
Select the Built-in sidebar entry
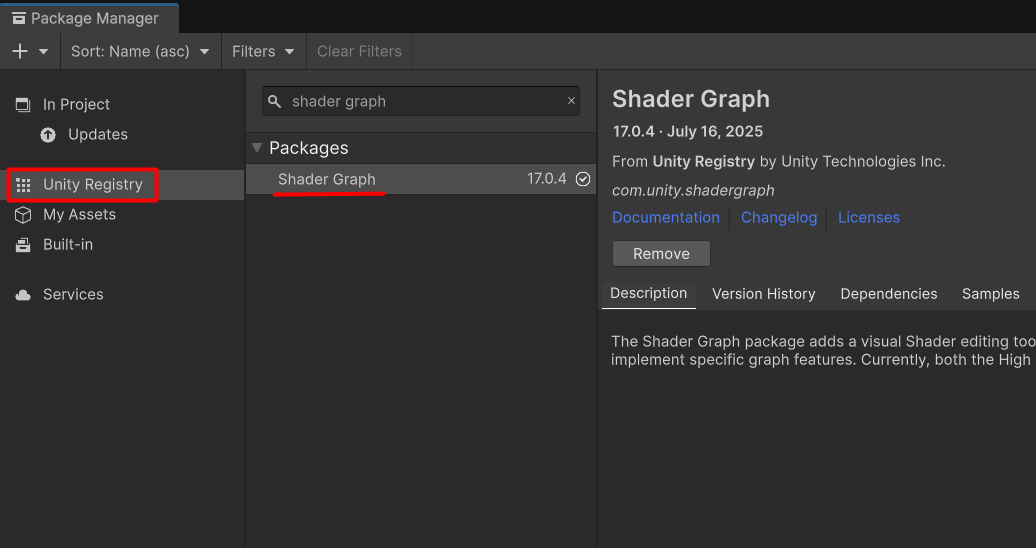pos(122,245)
